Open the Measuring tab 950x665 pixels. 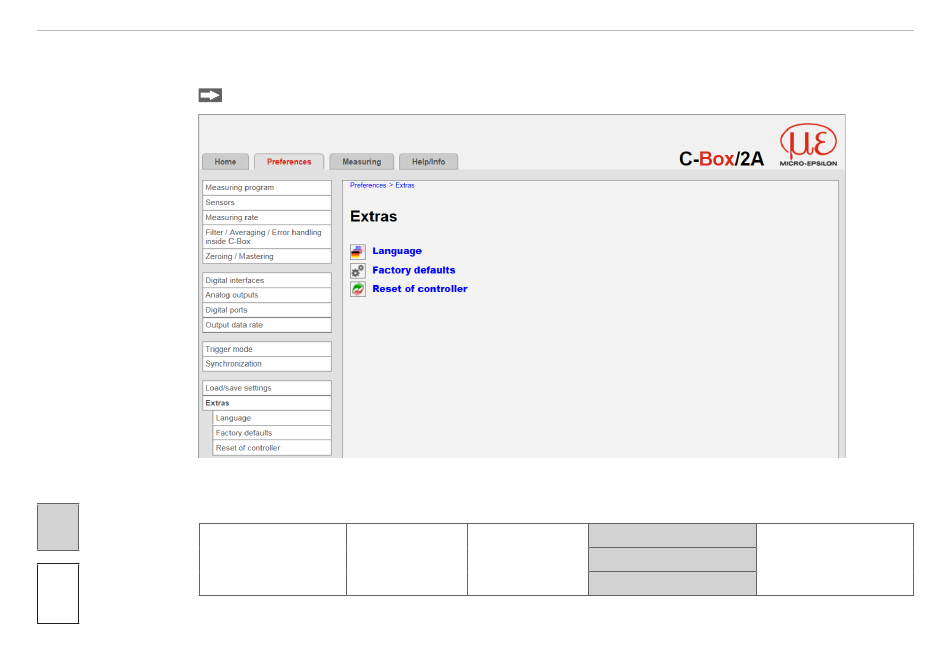coord(362,162)
